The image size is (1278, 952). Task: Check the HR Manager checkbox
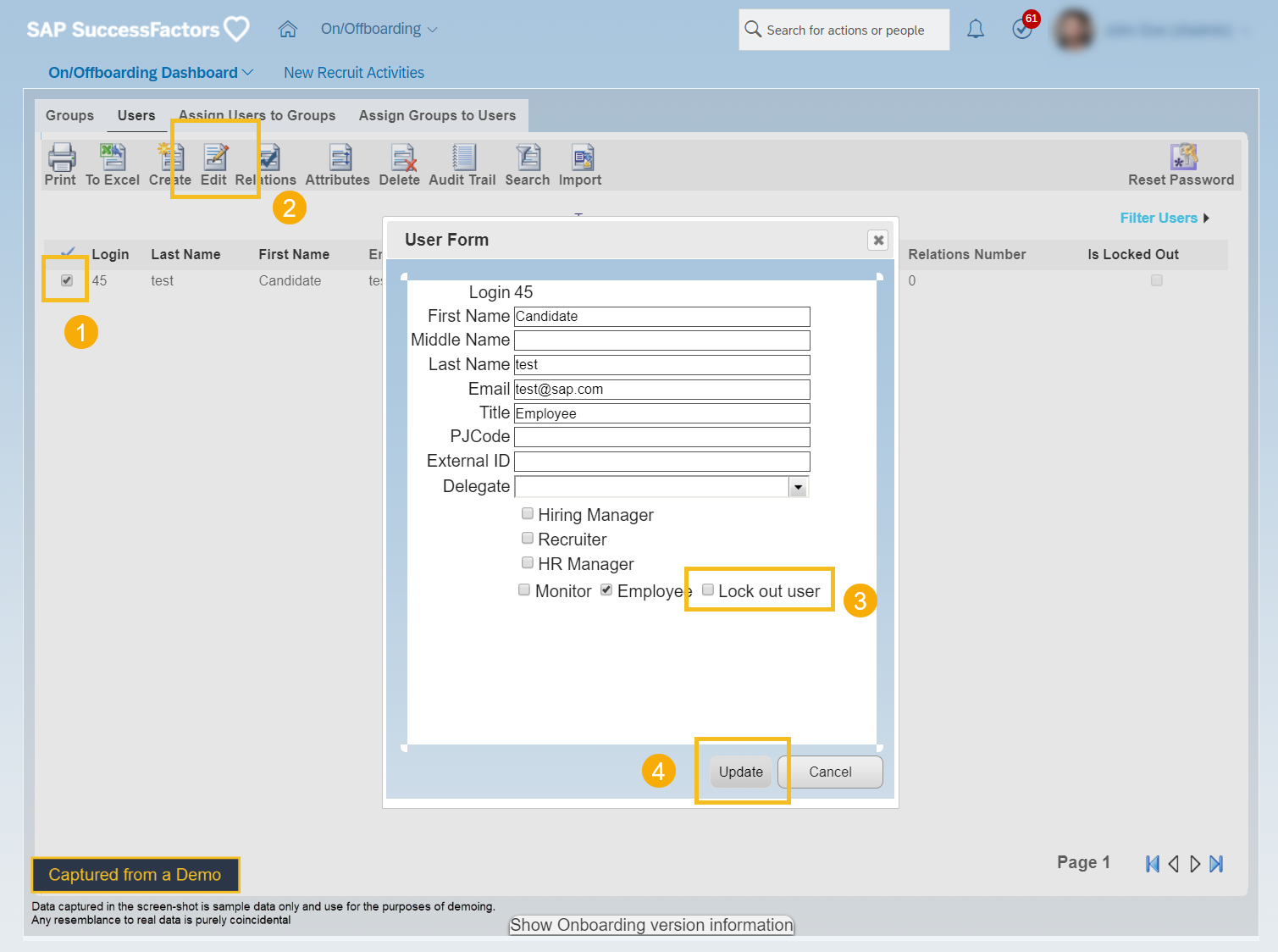click(528, 562)
